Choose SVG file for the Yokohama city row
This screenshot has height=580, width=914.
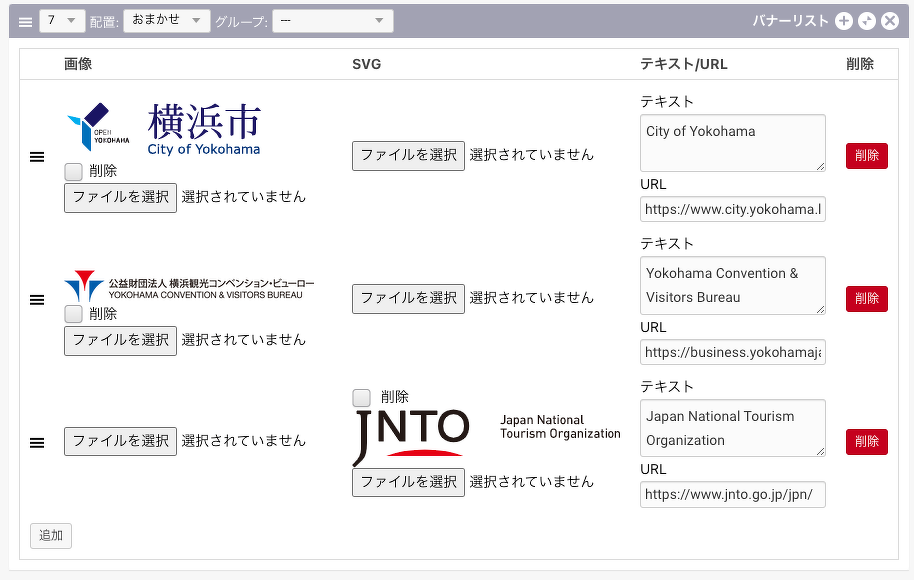[x=408, y=155]
